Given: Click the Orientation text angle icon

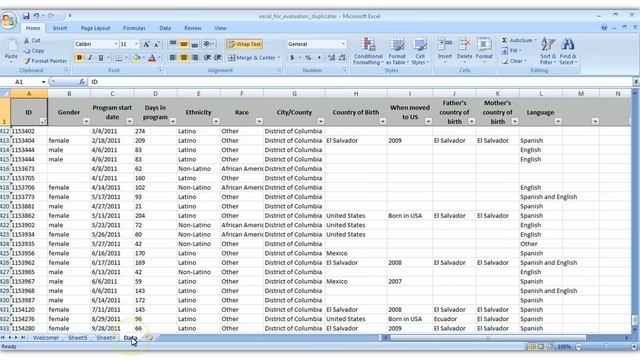Looking at the screenshot, I should pos(208,44).
